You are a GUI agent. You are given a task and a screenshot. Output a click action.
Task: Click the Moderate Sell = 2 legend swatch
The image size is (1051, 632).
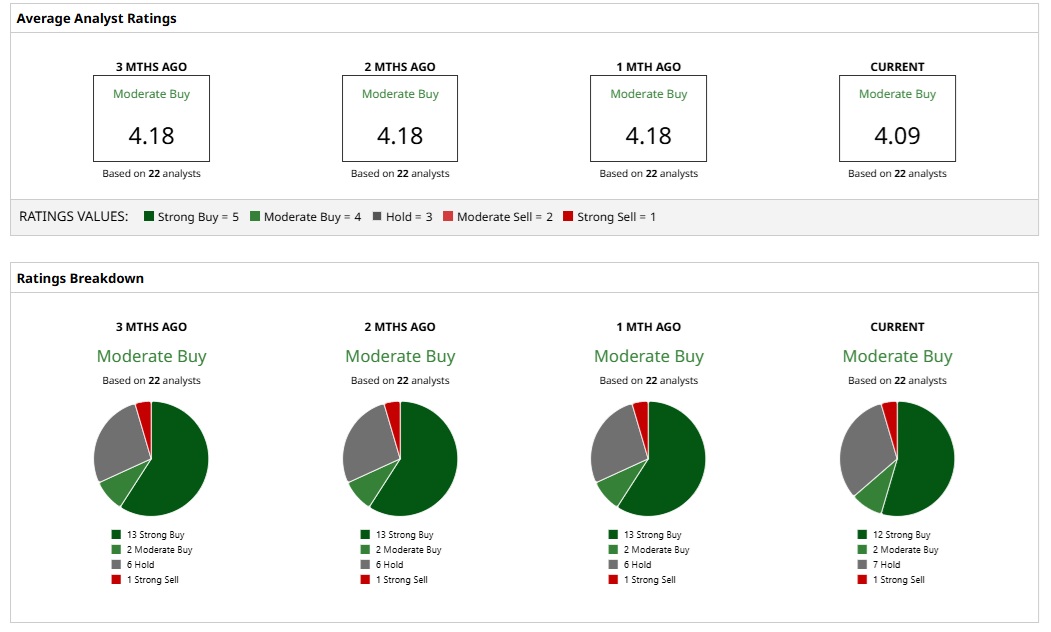[x=448, y=216]
